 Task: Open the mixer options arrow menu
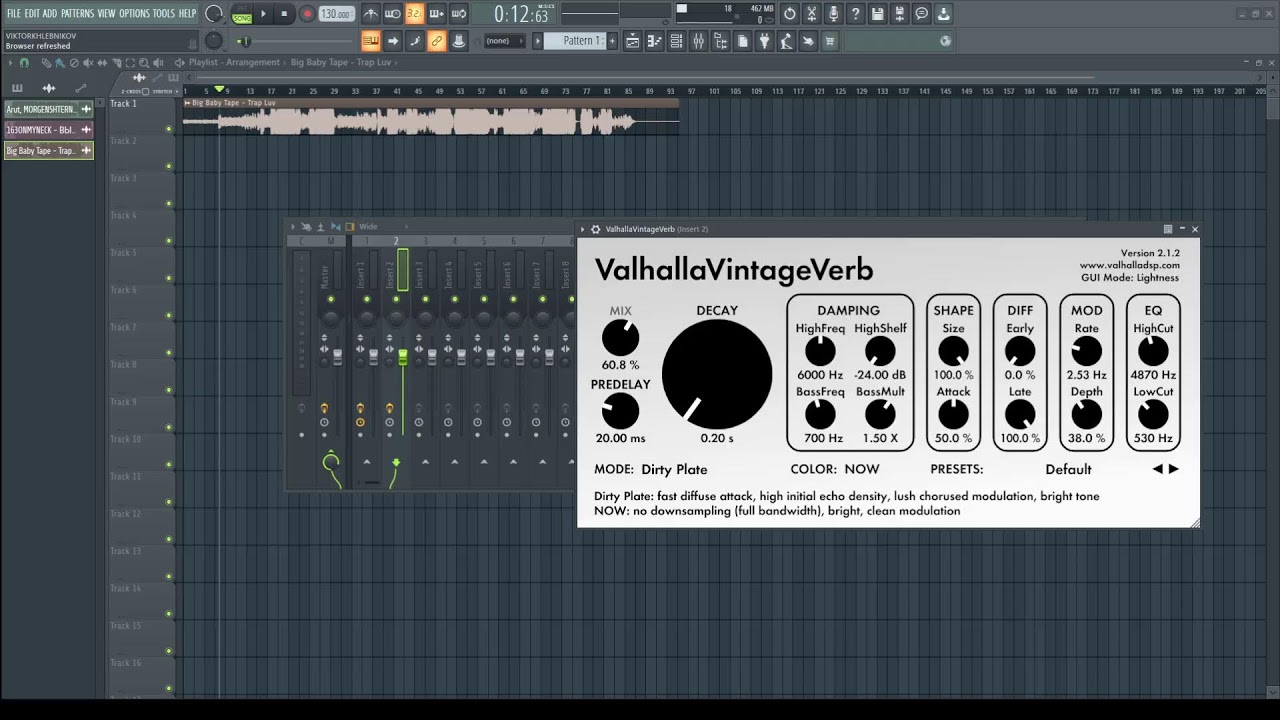[x=293, y=227]
